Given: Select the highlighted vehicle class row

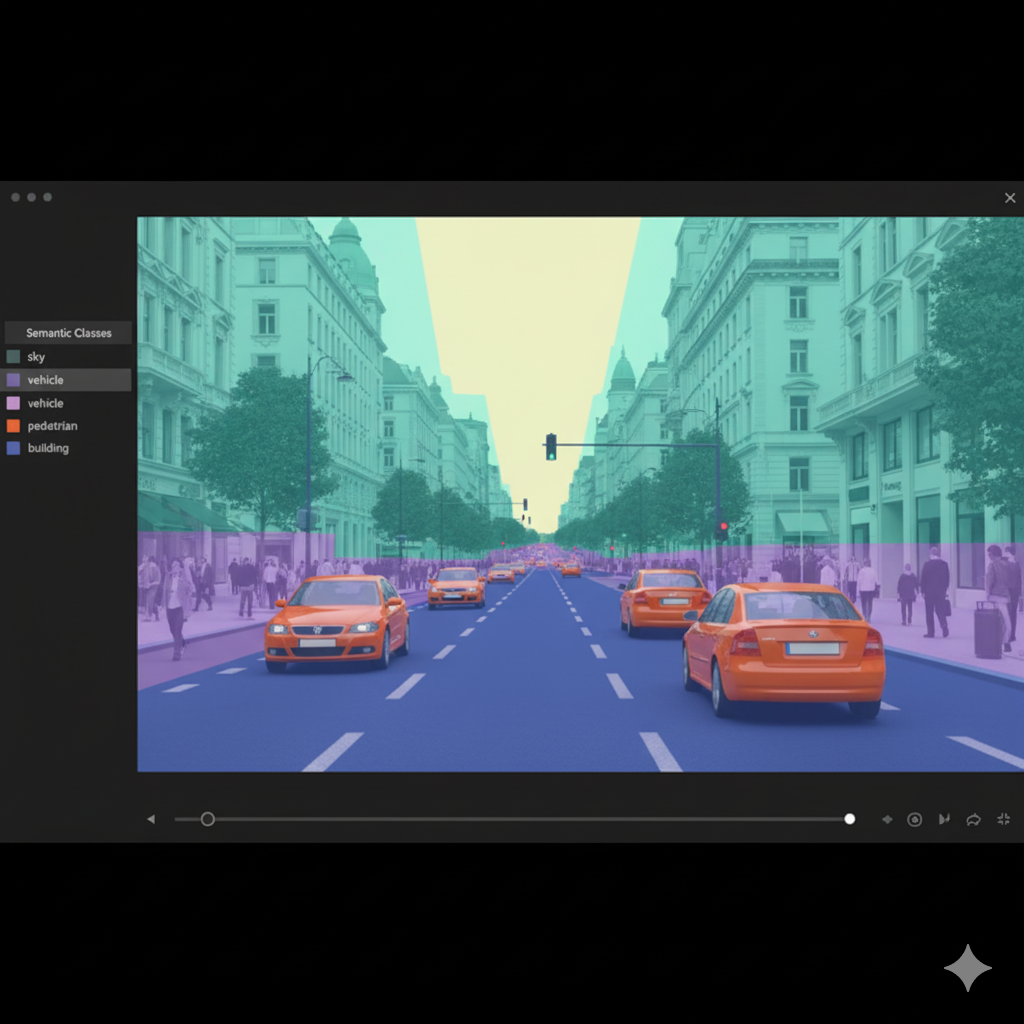Looking at the screenshot, I should tap(66, 380).
